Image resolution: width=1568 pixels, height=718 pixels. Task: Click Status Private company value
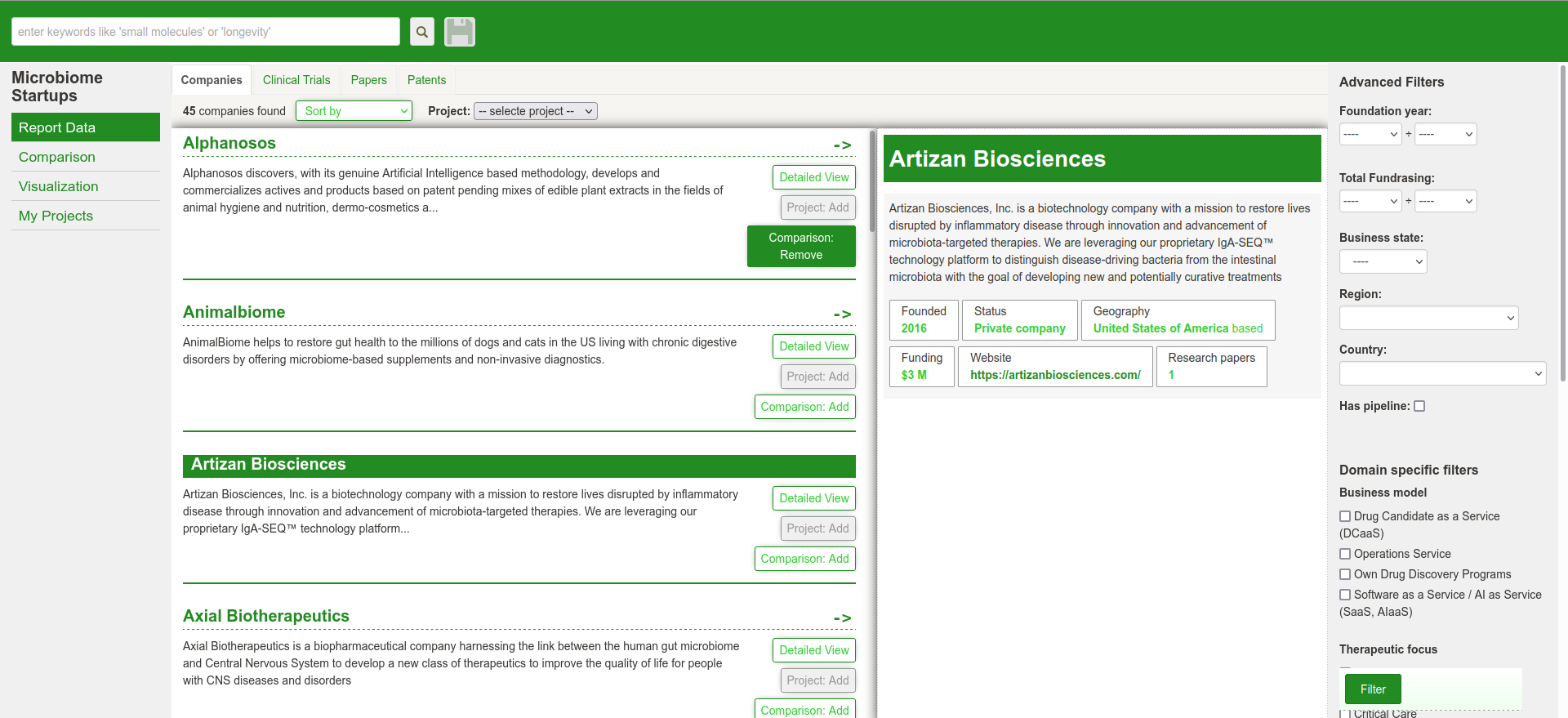pos(1020,328)
